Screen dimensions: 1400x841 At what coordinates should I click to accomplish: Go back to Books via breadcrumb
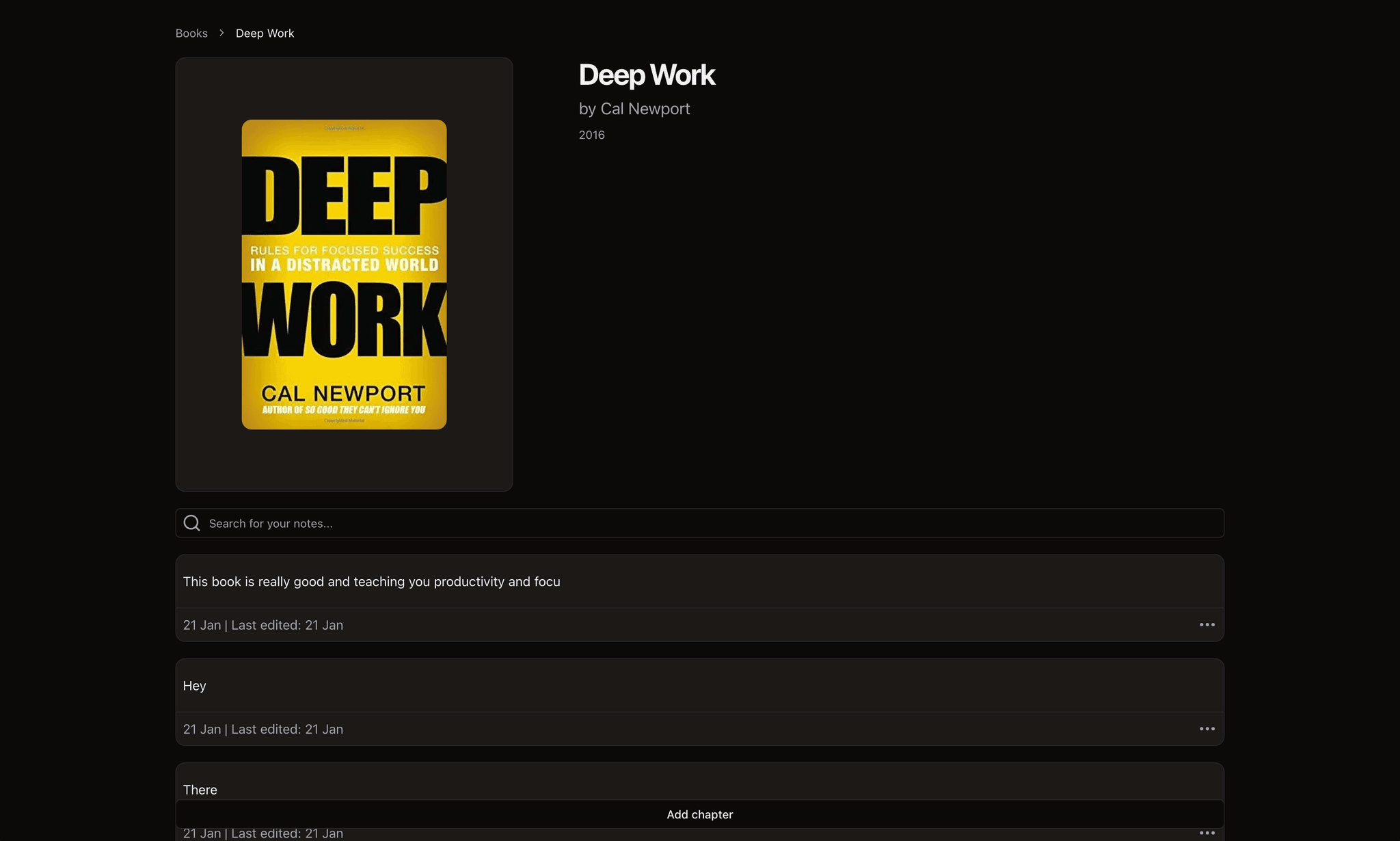(x=191, y=34)
